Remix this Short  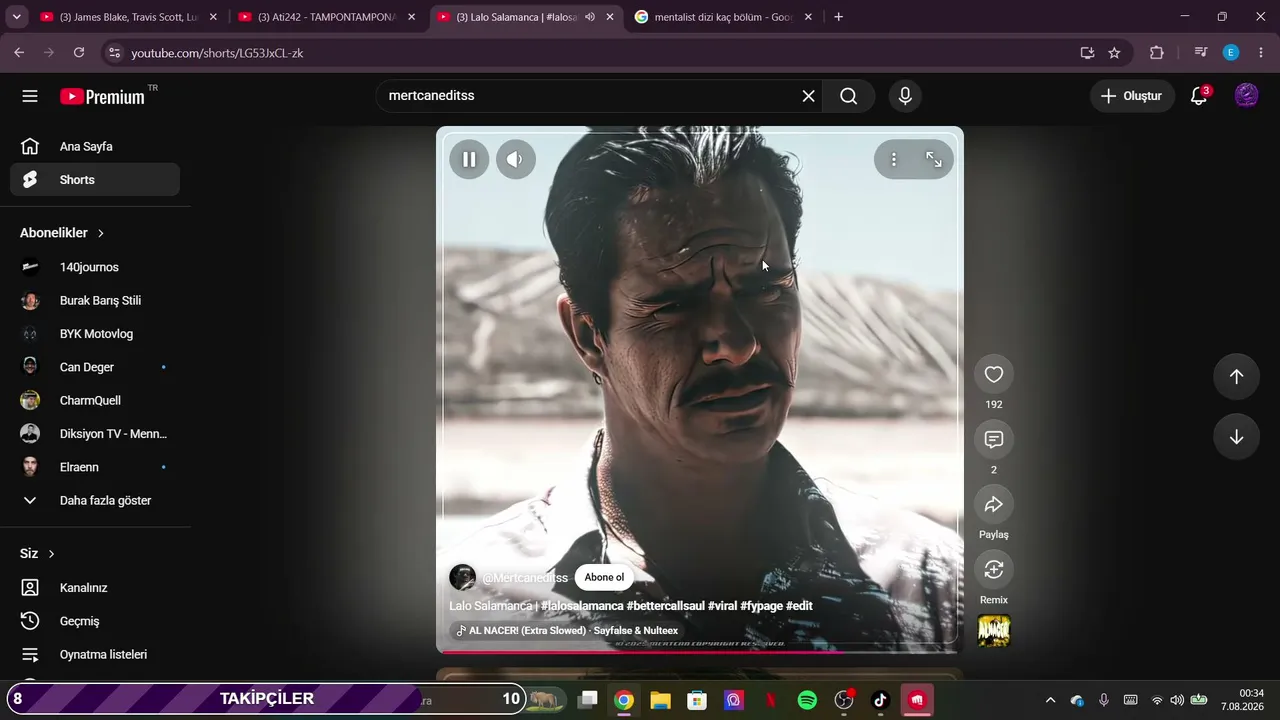(994, 569)
